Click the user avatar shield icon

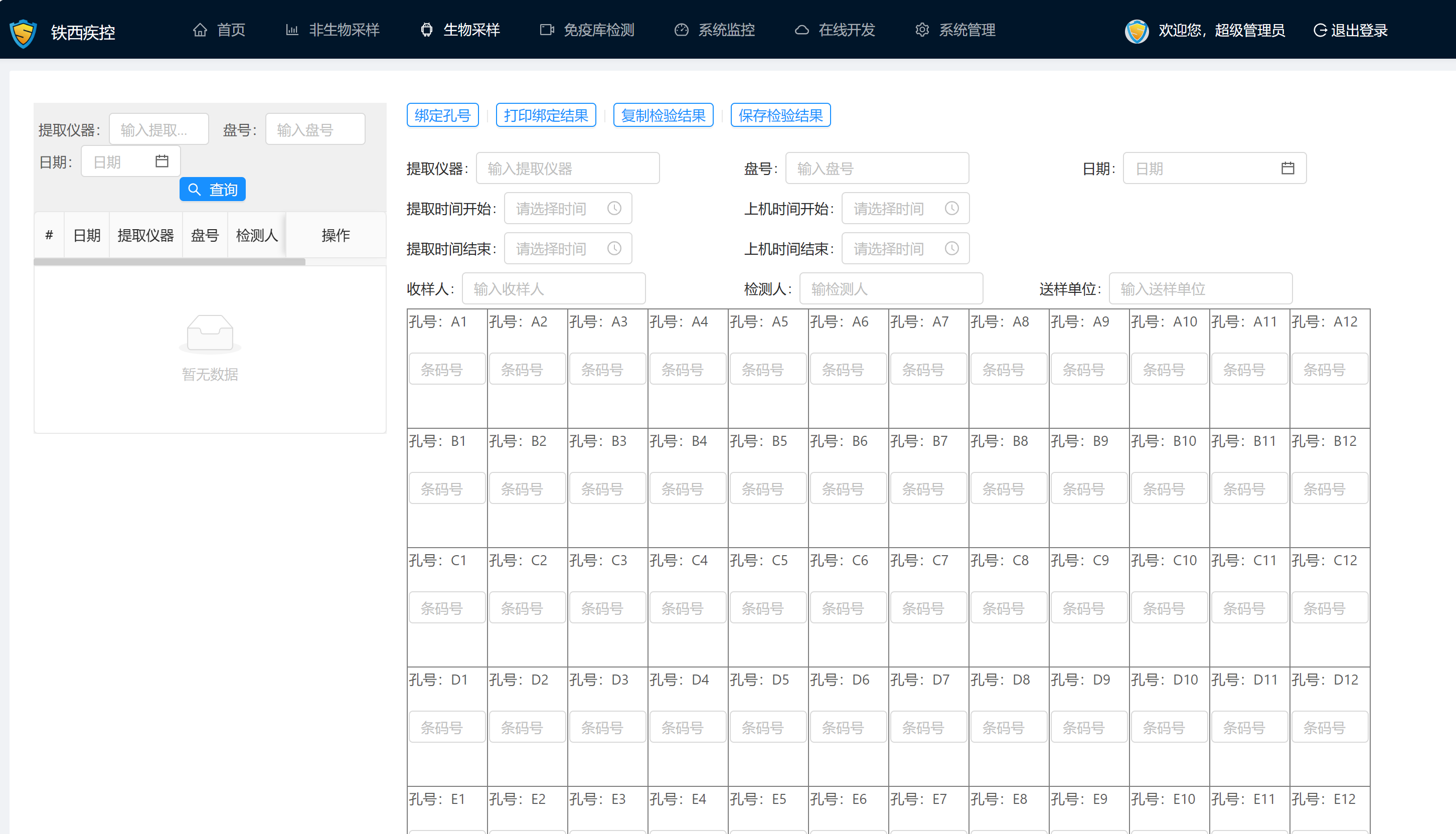click(x=1137, y=31)
